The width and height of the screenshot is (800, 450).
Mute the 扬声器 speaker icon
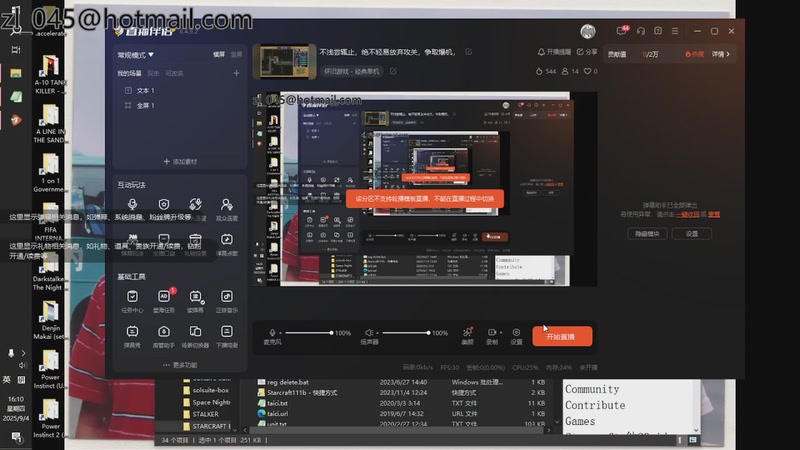[x=368, y=333]
